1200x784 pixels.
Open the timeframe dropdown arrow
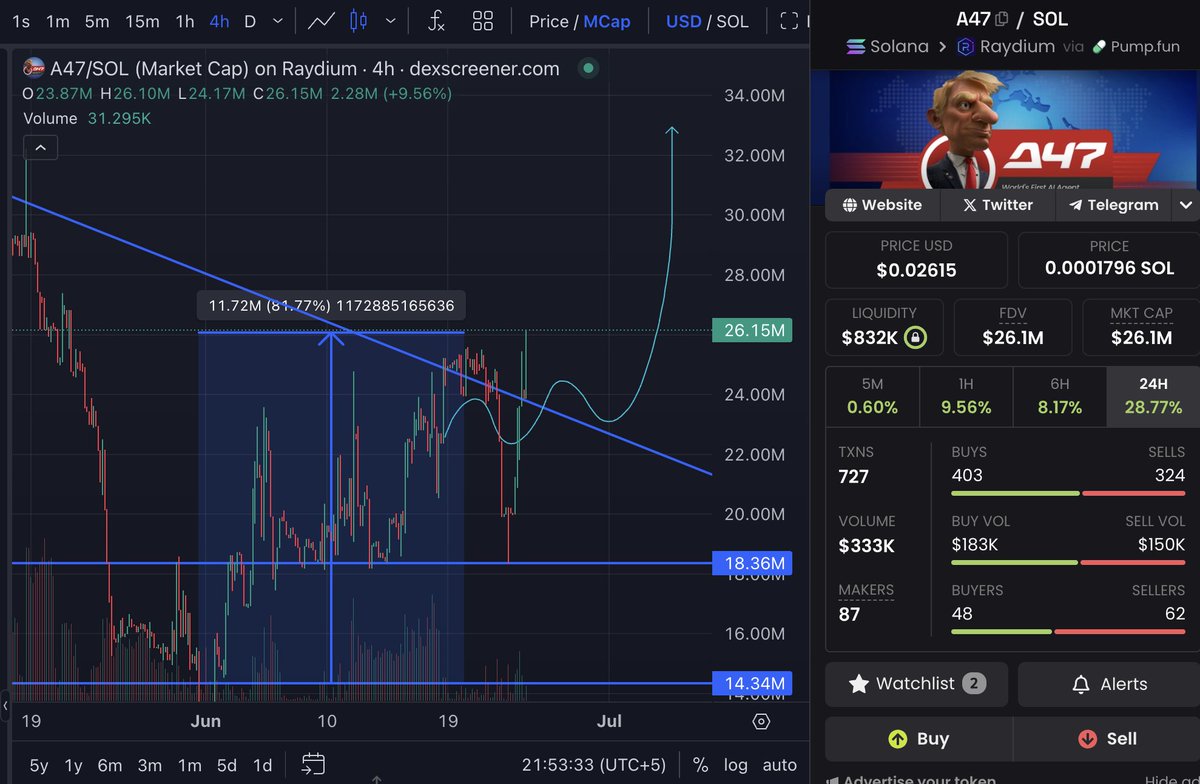click(277, 21)
